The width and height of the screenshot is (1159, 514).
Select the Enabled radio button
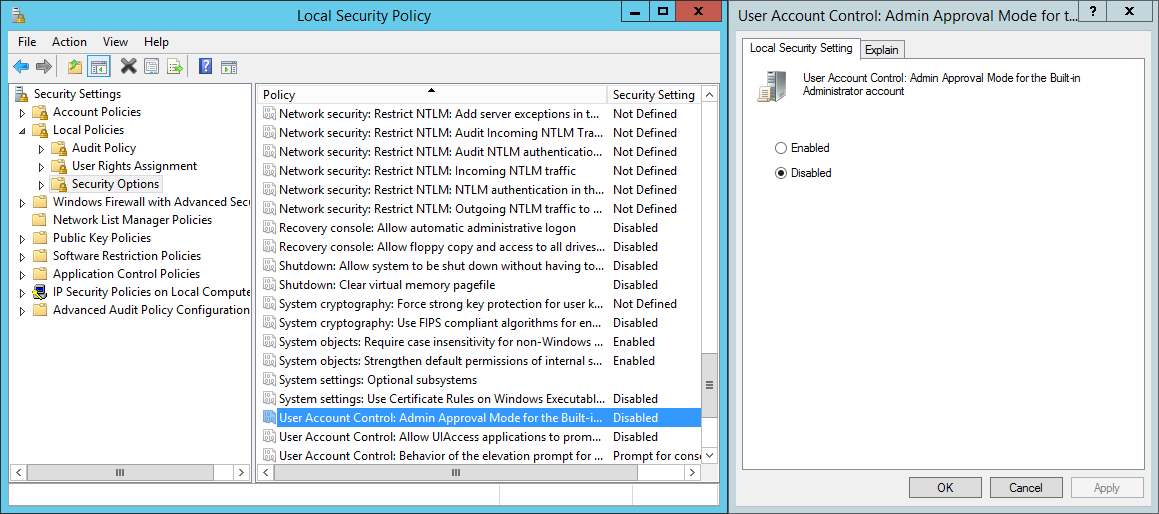(x=781, y=148)
